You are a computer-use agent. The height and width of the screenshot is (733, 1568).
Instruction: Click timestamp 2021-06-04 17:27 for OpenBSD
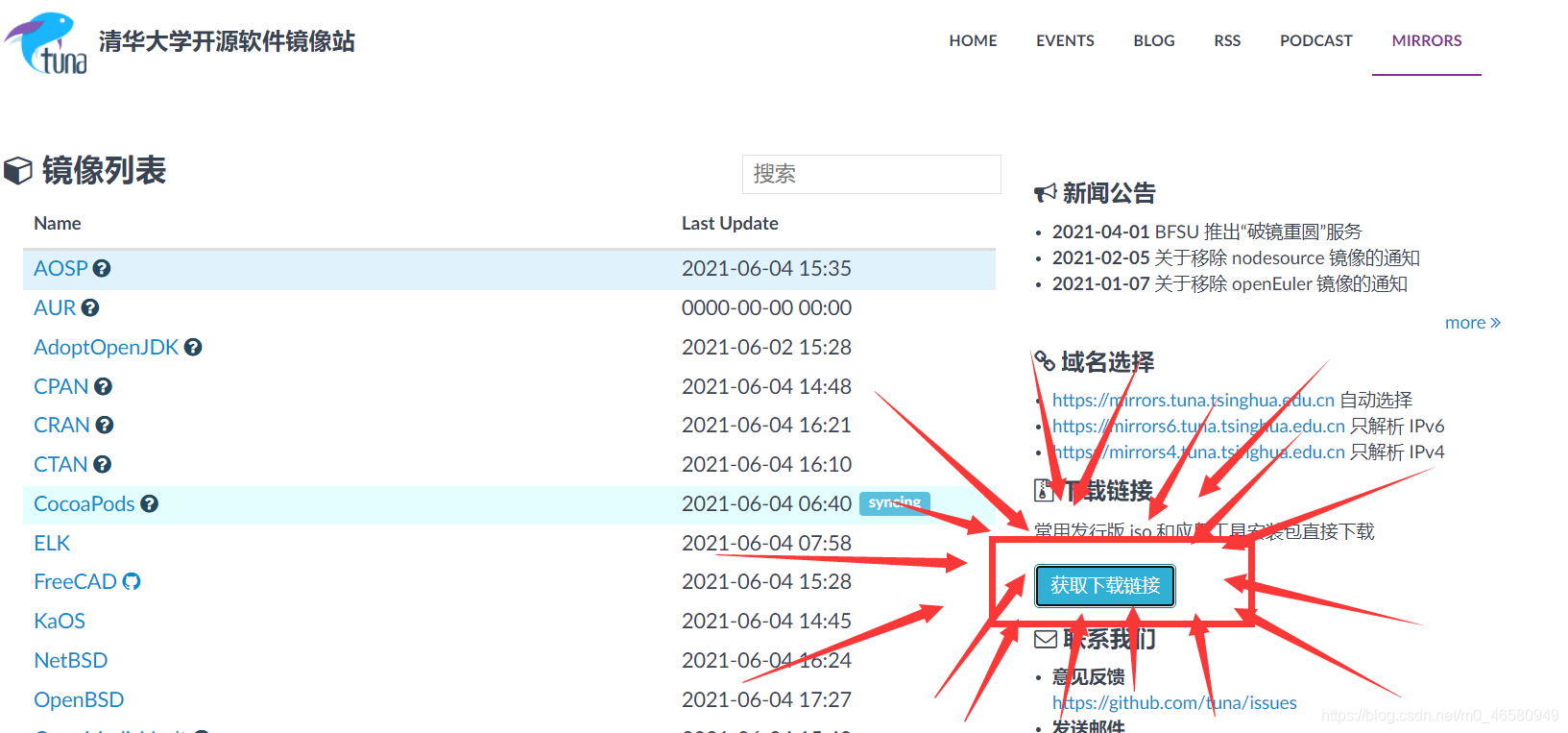766,700
